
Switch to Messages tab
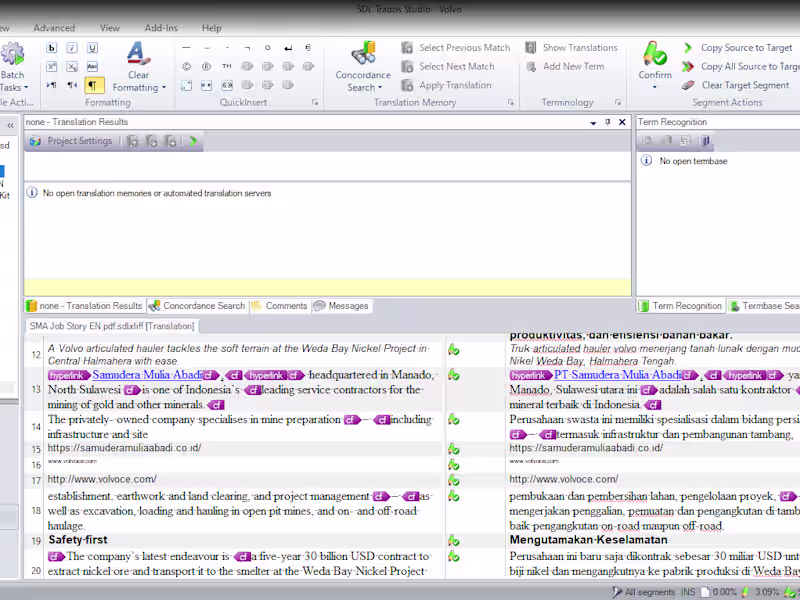click(341, 306)
